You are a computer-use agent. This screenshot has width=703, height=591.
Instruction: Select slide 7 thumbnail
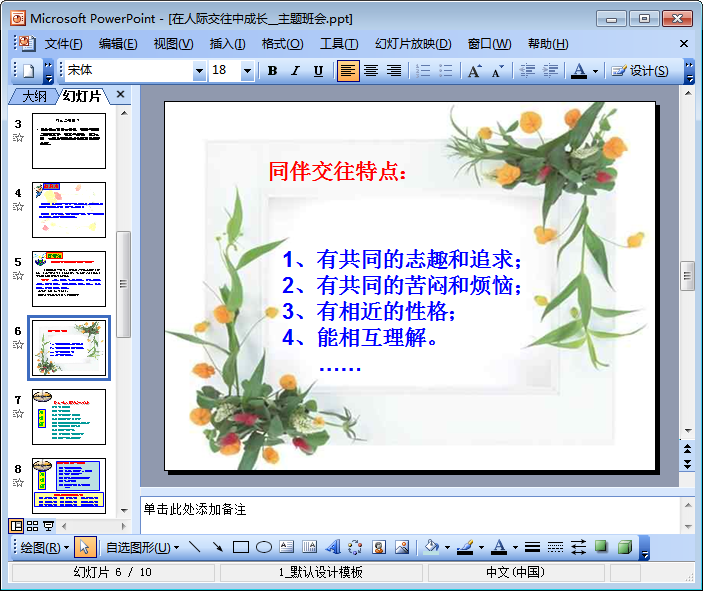pos(69,417)
